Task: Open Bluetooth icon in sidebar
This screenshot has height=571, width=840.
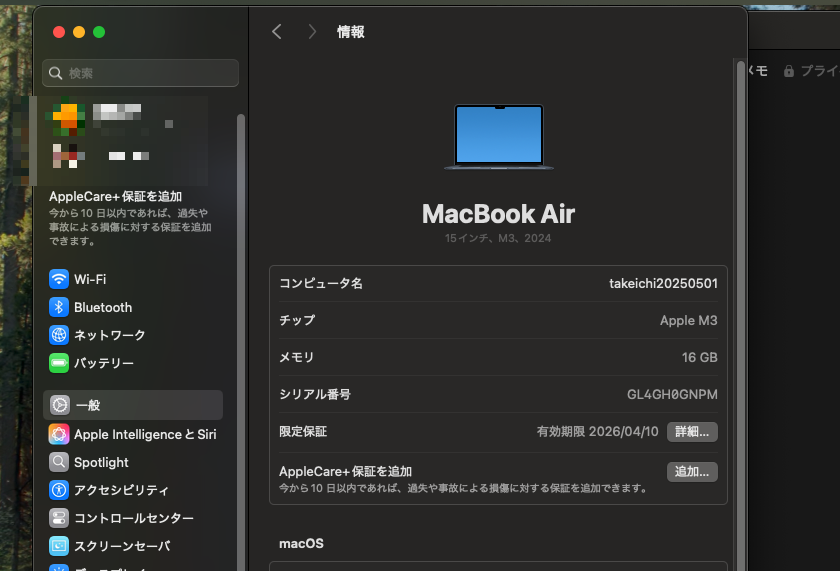Action: pyautogui.click(x=59, y=307)
